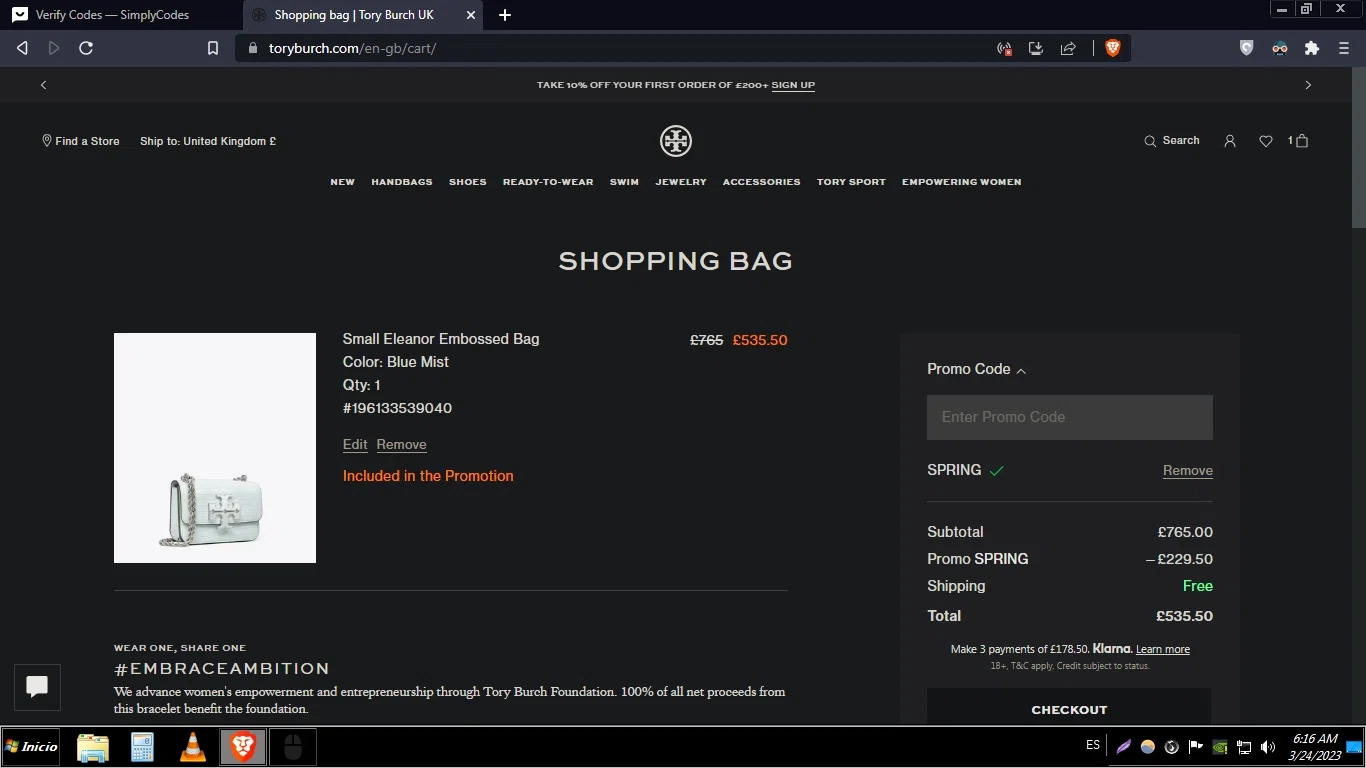Click SIGN UP link in banner
Screen dimensions: 1366x768
pos(793,85)
